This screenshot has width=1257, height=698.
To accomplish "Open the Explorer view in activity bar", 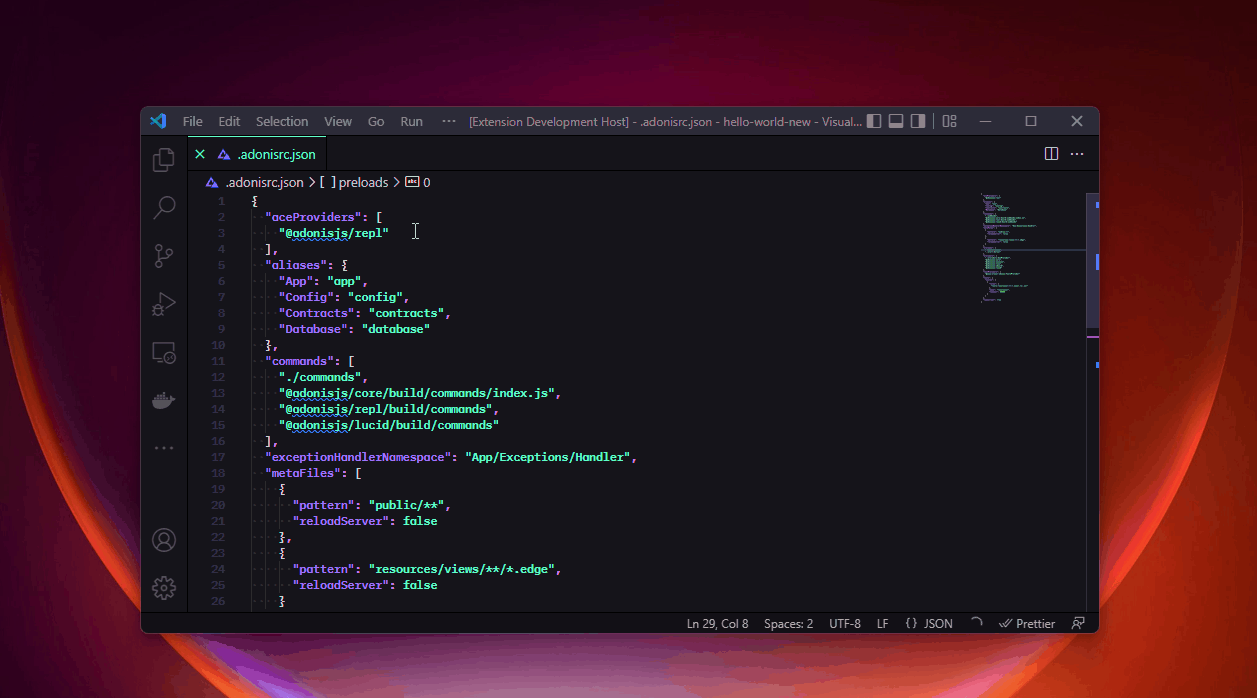I will tap(164, 160).
